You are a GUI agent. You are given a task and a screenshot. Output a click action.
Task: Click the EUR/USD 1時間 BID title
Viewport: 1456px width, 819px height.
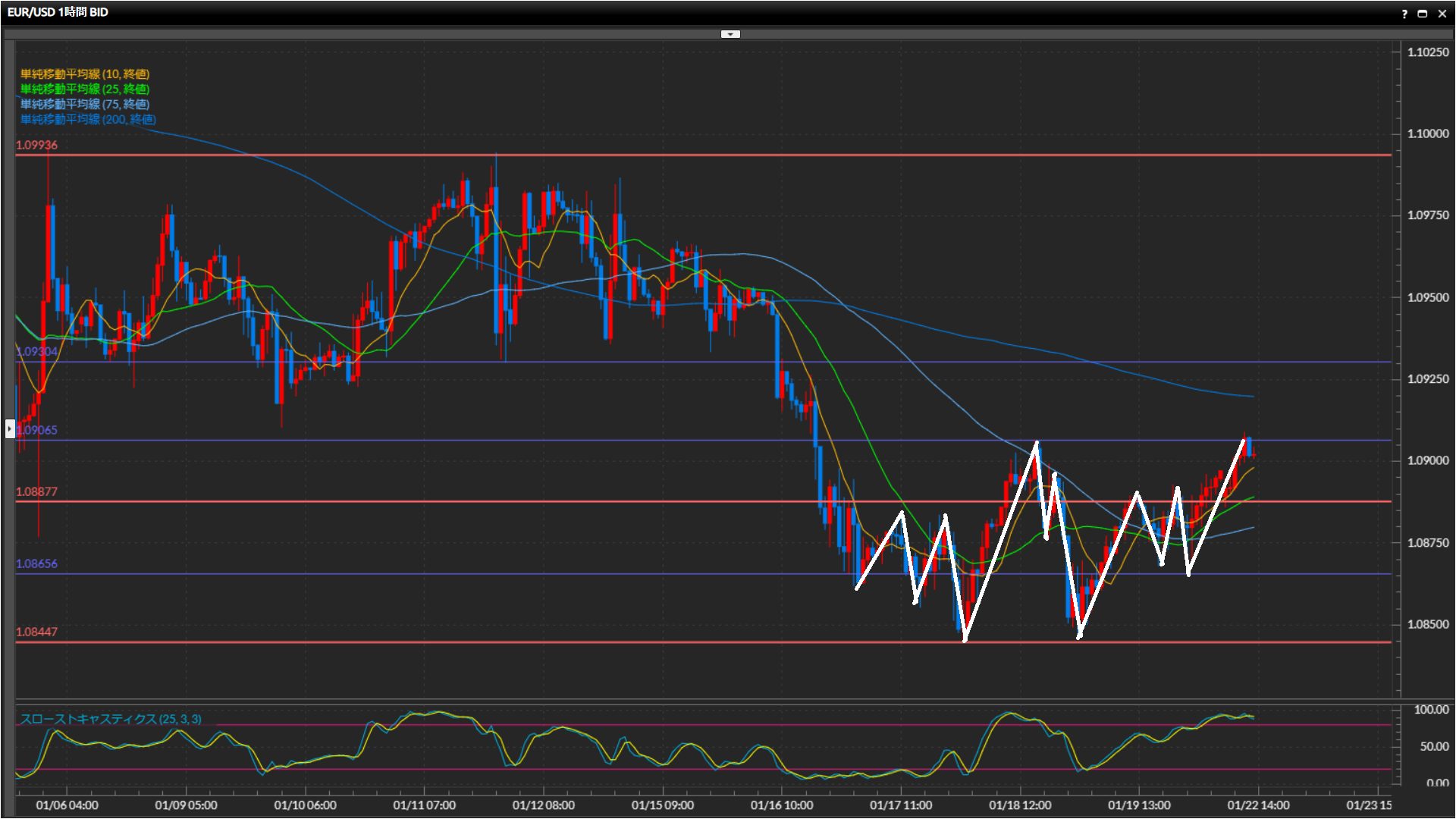click(x=58, y=12)
